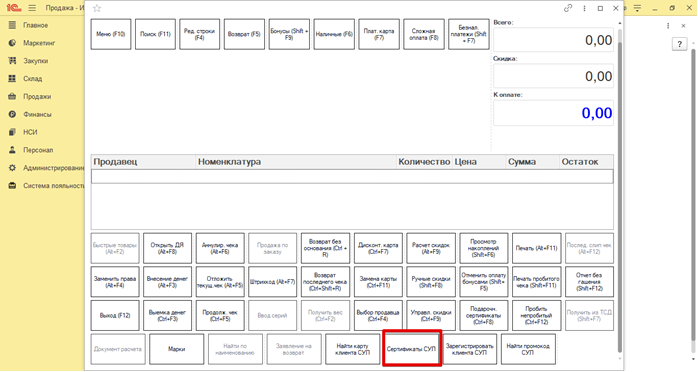Click the Маркетинг section icon

pos(12,43)
